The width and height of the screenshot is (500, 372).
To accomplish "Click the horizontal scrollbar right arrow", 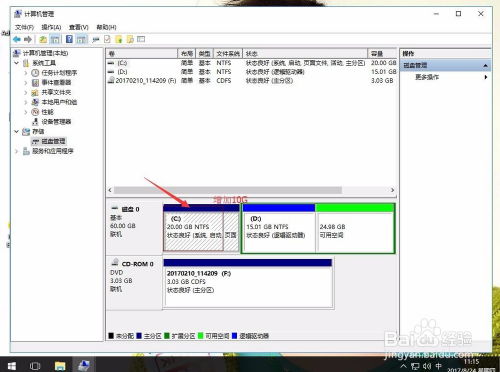I will [393, 190].
